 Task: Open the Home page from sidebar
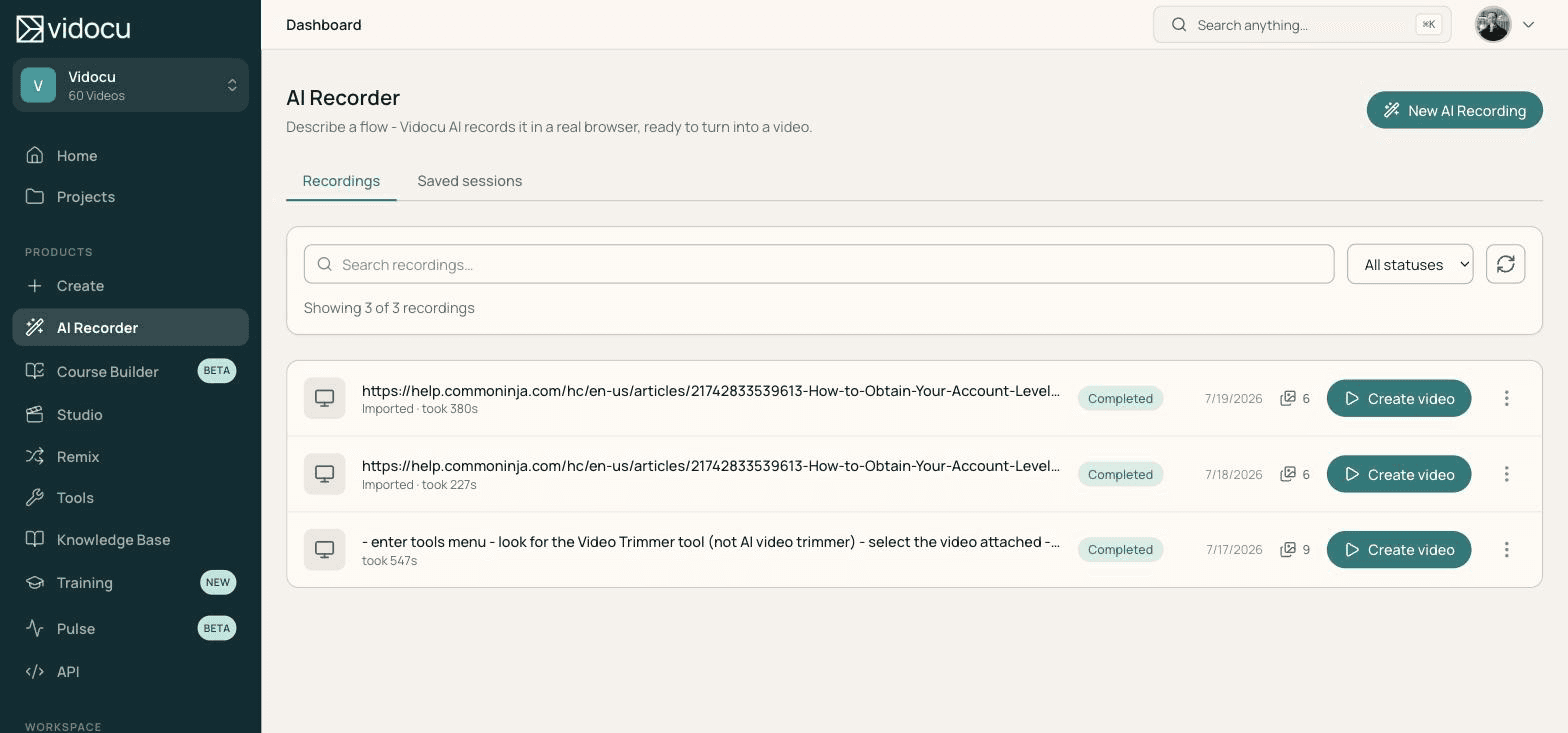(x=130, y=155)
